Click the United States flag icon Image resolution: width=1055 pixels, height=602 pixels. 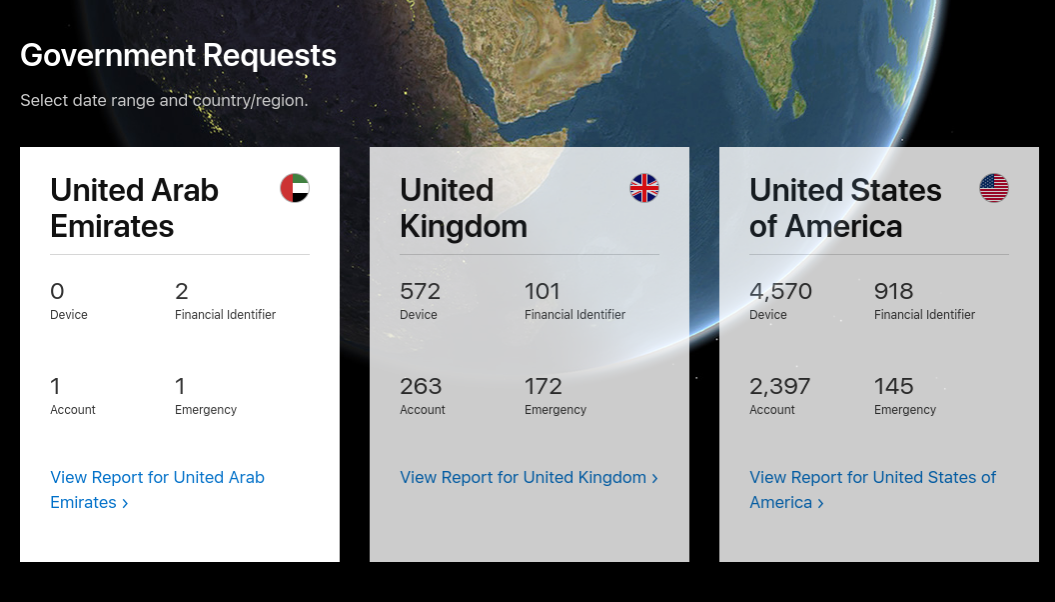(994, 188)
